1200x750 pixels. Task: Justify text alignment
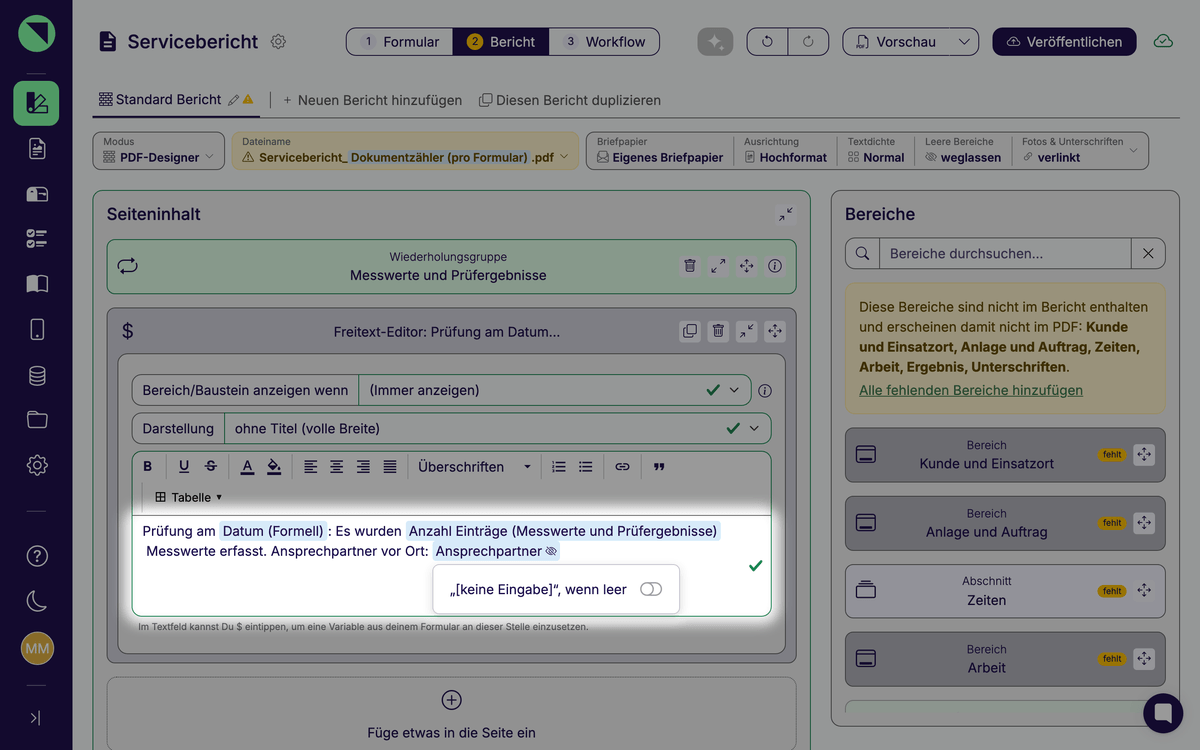pos(390,466)
